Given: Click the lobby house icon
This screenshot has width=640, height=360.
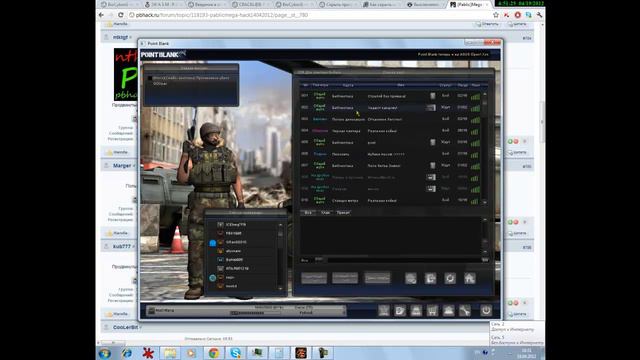Looking at the screenshot, I should coord(469,278).
